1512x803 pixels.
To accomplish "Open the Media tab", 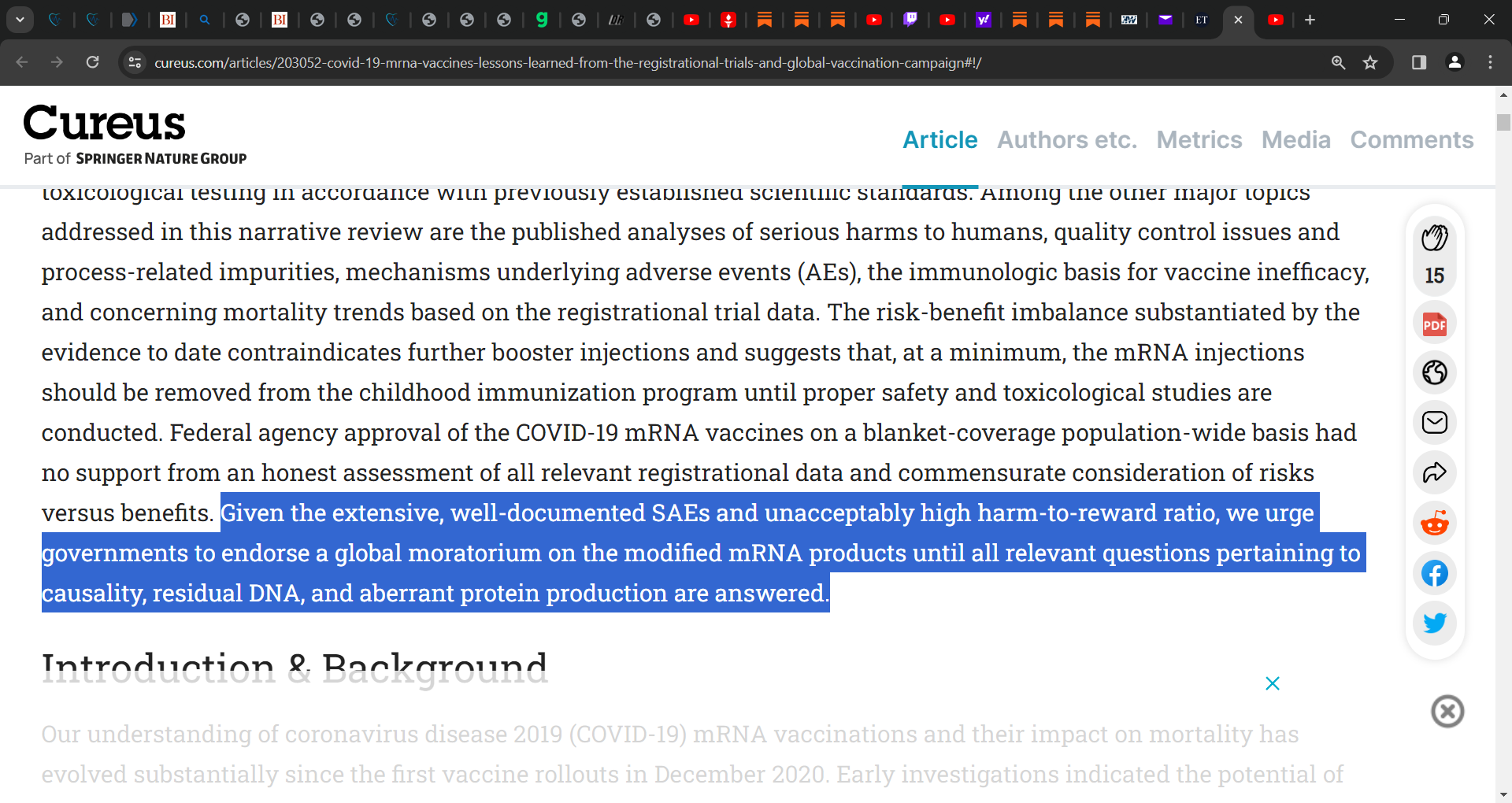I will [1295, 139].
